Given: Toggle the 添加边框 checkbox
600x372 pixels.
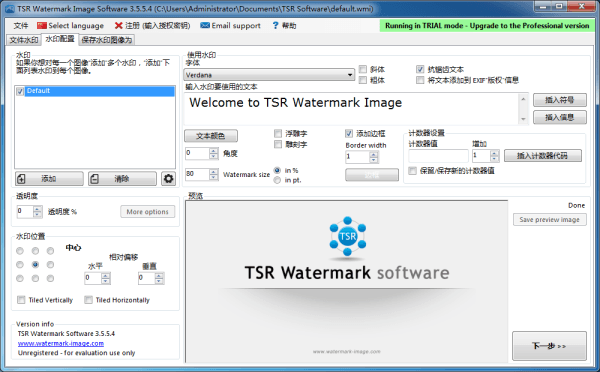Looking at the screenshot, I should [x=349, y=133].
